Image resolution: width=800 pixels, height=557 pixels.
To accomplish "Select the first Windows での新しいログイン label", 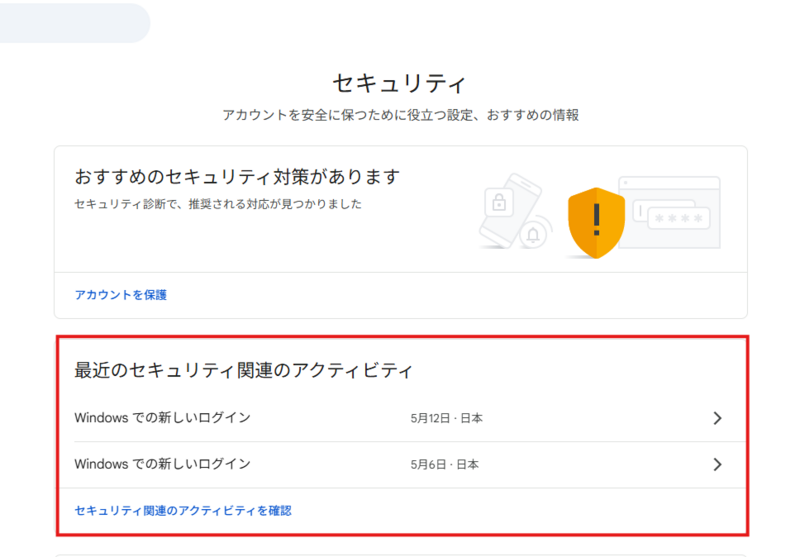I will (x=162, y=418).
